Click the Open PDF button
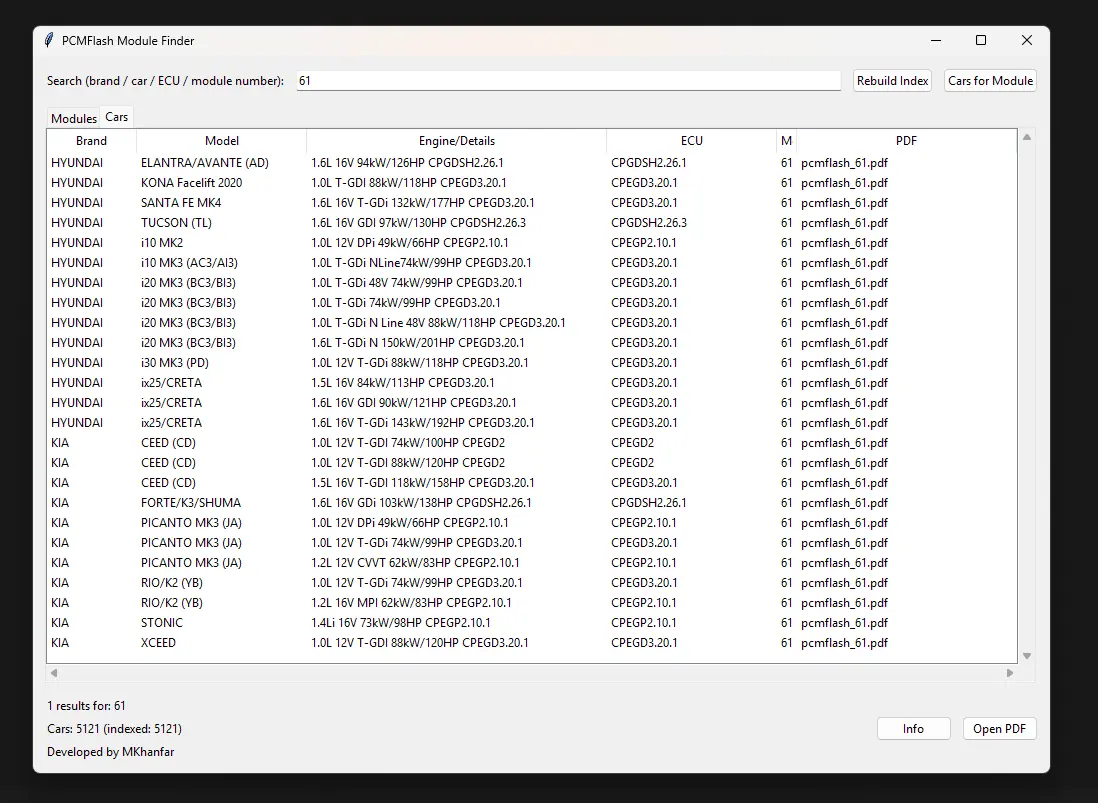 999,728
